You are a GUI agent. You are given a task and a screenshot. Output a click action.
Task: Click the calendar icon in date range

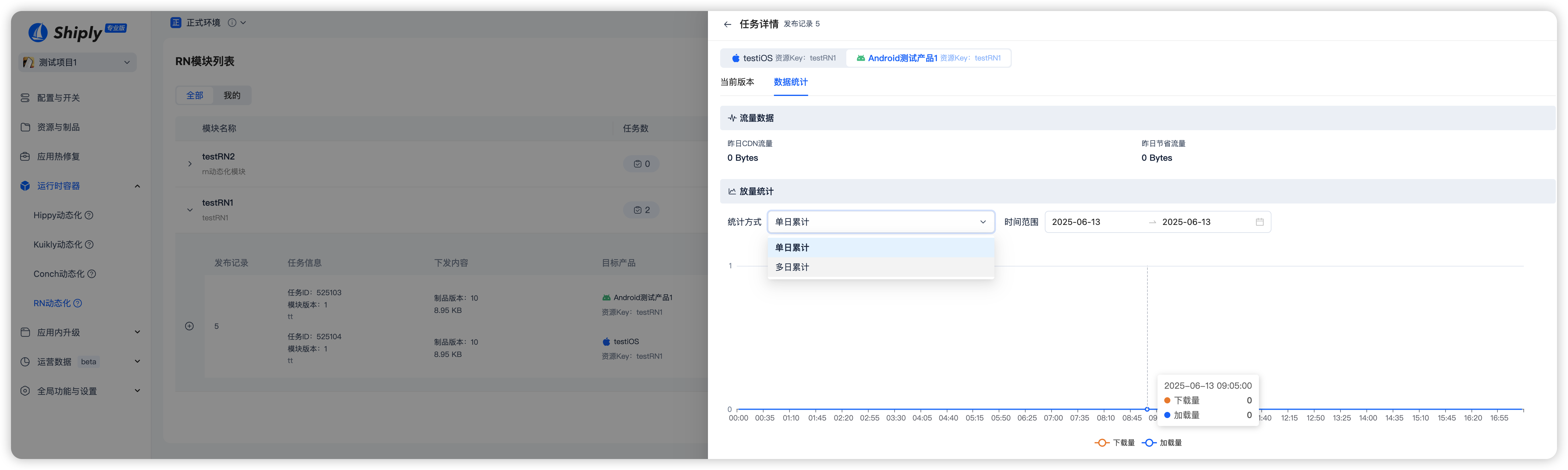coord(1260,222)
